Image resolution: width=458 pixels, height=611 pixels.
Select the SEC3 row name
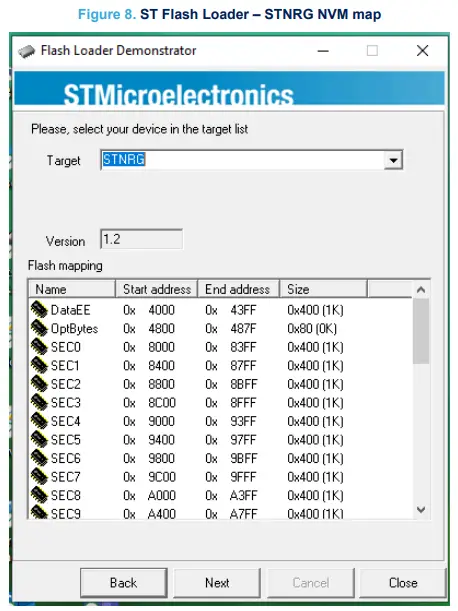(x=66, y=403)
